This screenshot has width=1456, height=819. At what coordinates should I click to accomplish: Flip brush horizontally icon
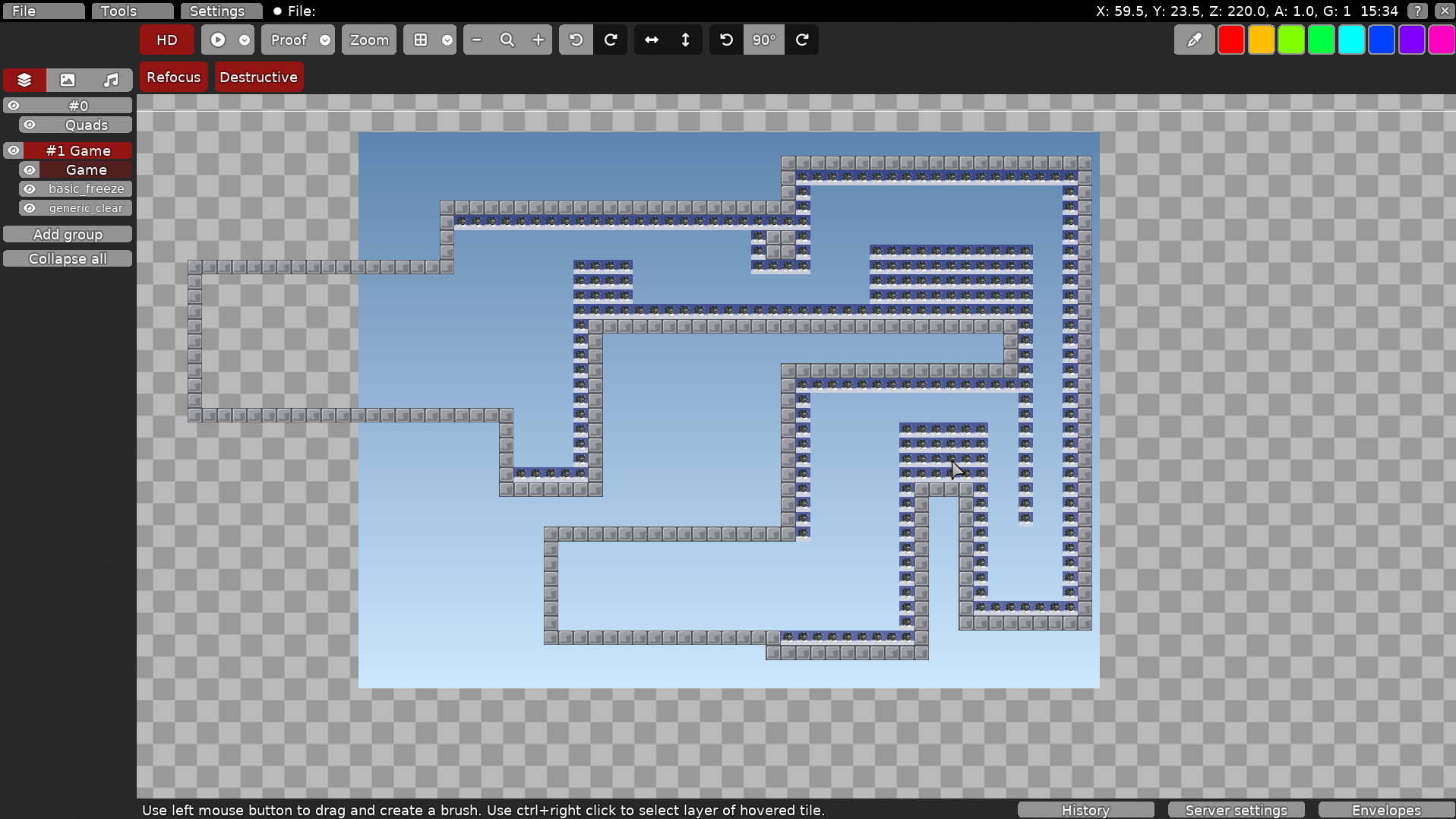[x=652, y=40]
